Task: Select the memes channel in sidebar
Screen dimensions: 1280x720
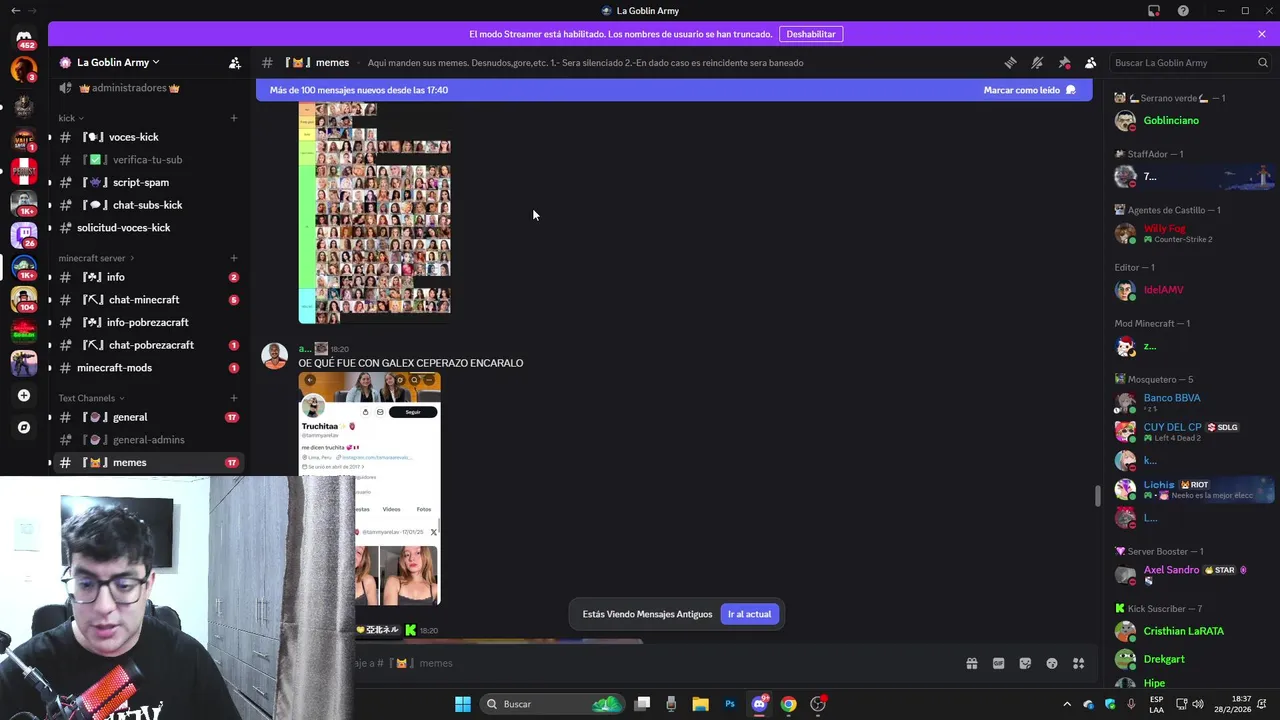Action: (x=147, y=463)
